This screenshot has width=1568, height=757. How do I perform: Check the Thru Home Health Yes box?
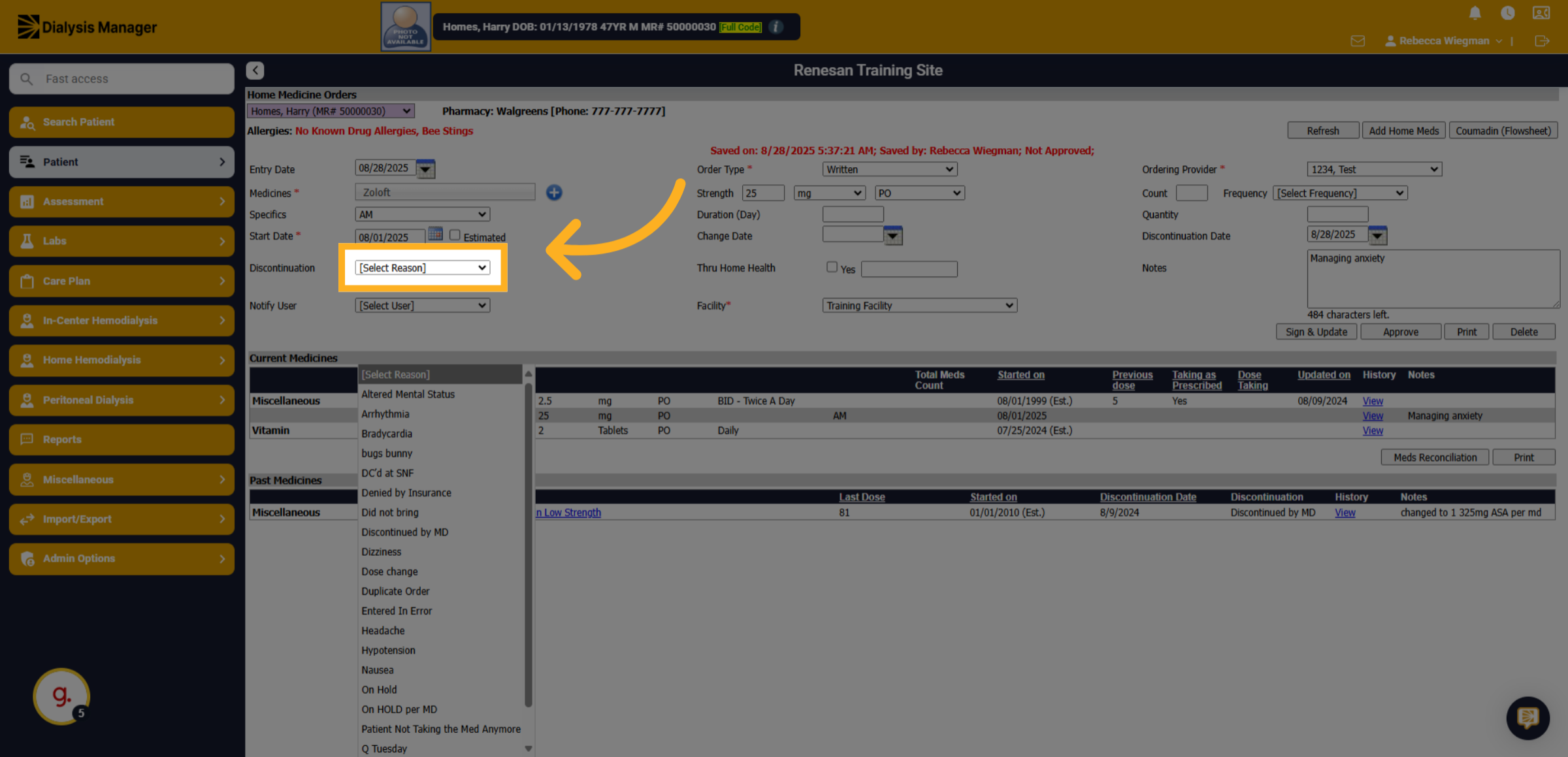pos(832,267)
